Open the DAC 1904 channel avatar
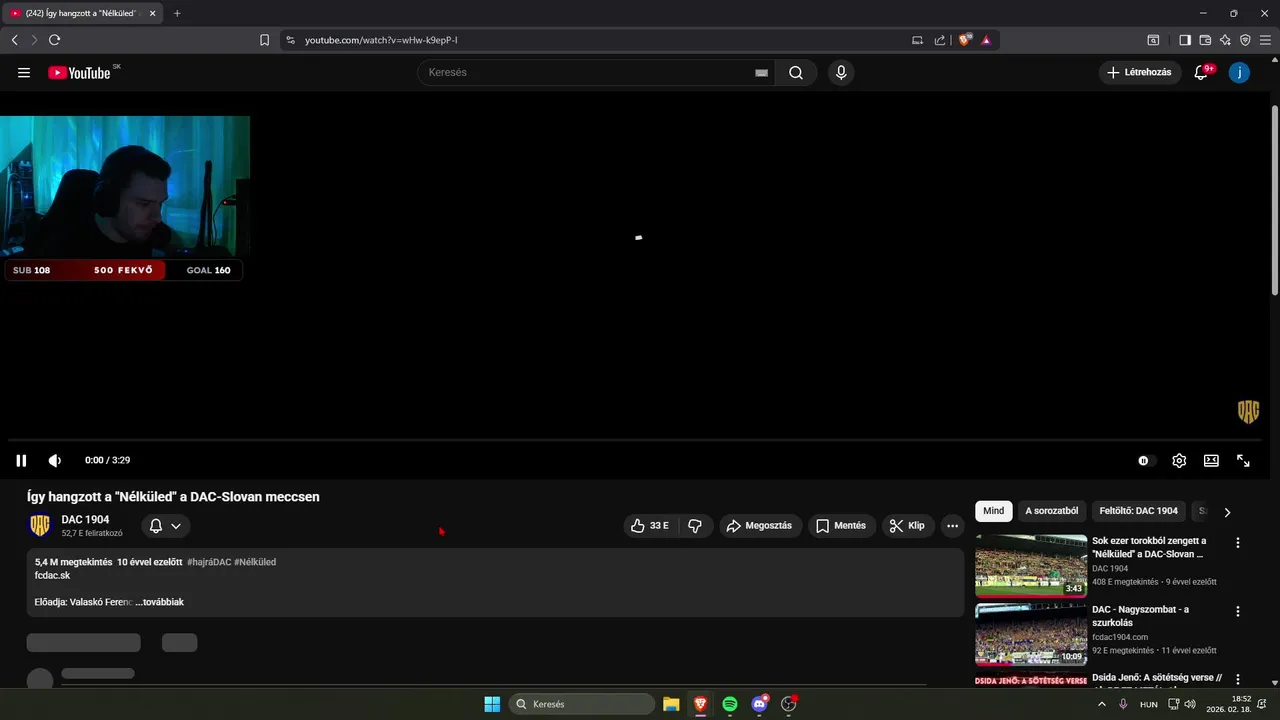 point(40,526)
